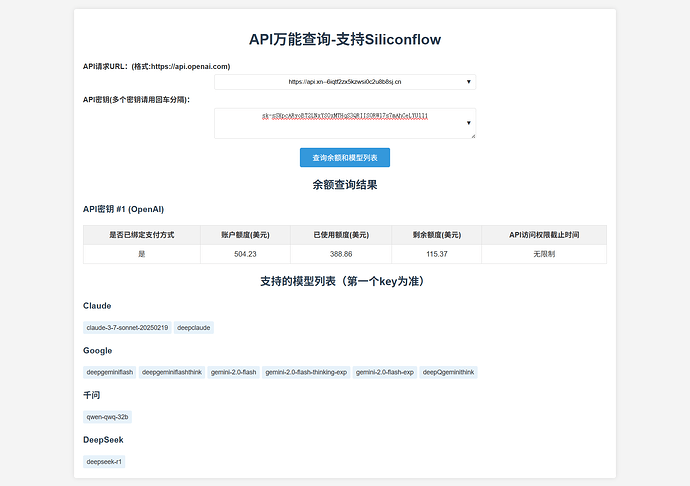The height and width of the screenshot is (486, 690).
Task: Click the API密钥 multi-key label
Action: point(136,100)
